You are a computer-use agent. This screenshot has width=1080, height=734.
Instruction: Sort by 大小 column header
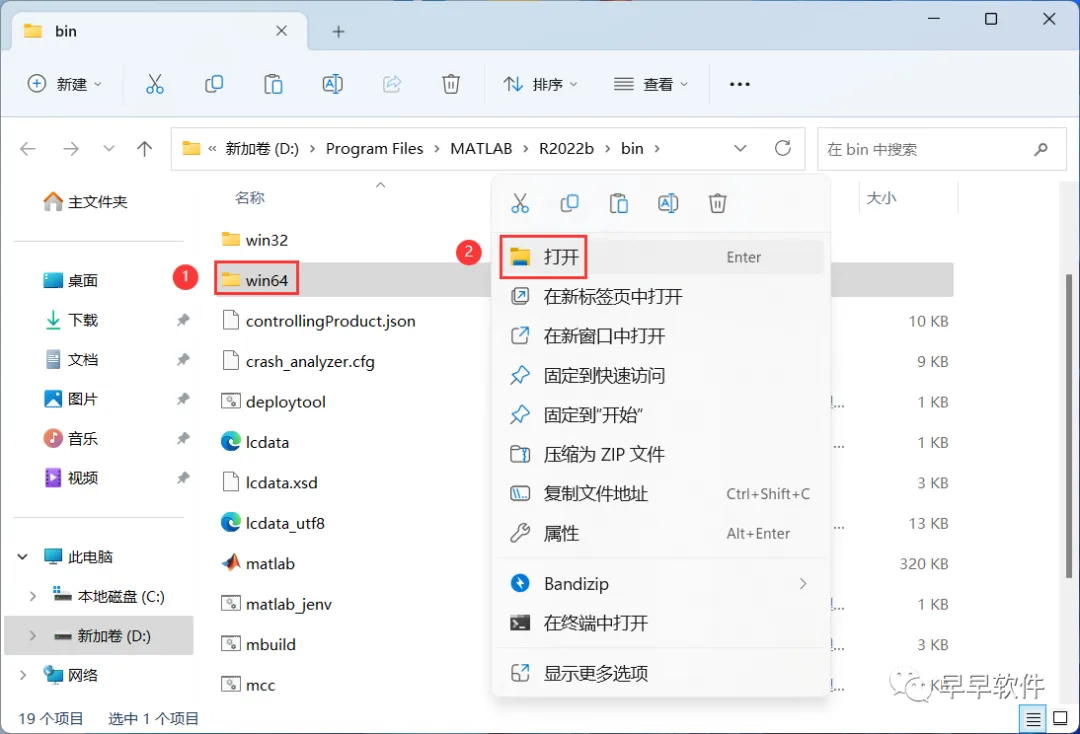coord(881,198)
